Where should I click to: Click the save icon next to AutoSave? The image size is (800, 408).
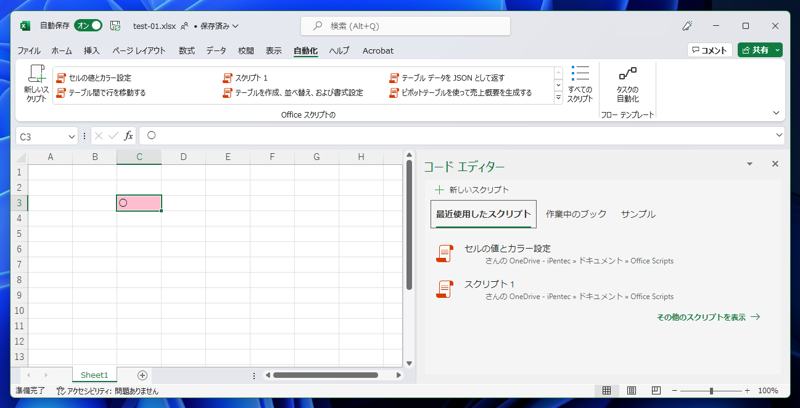tap(115, 26)
